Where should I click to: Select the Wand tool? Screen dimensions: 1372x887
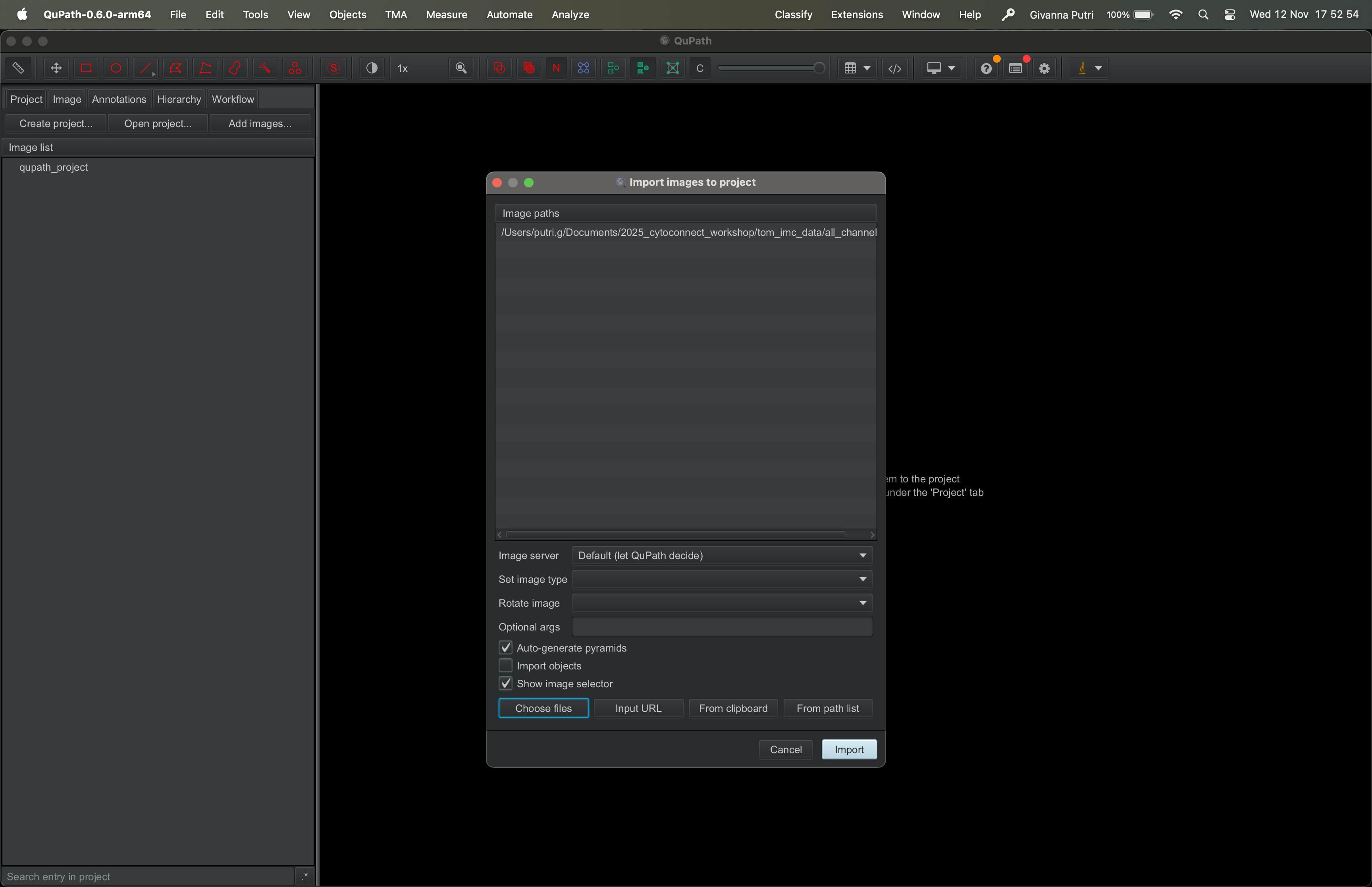265,68
